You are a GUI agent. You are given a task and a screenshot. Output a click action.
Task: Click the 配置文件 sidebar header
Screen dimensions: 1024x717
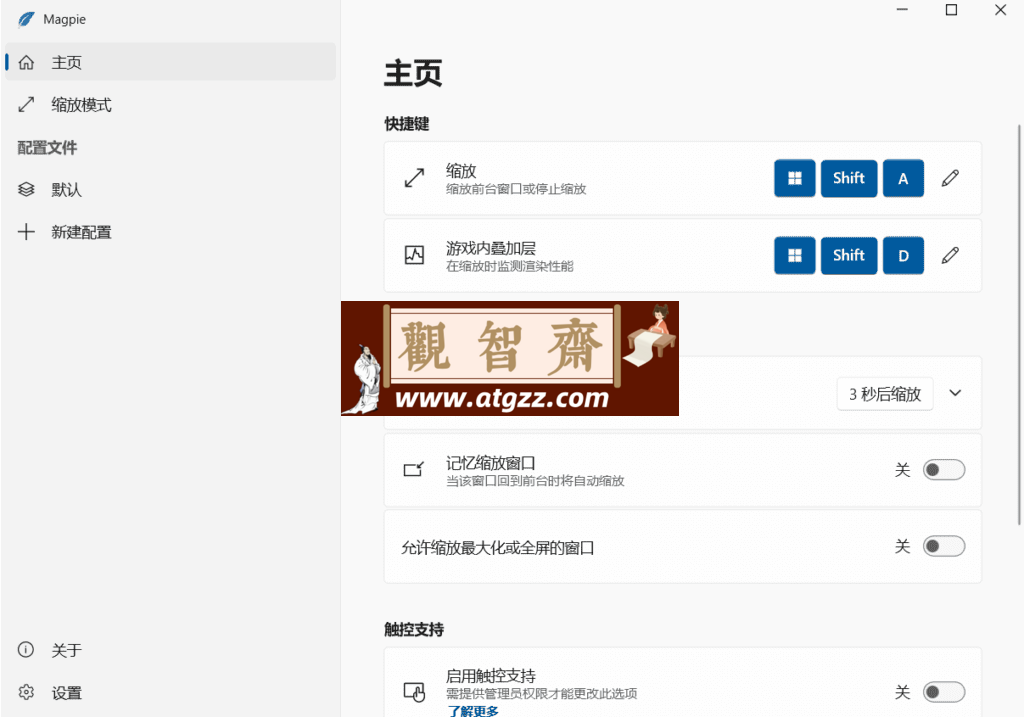47,148
